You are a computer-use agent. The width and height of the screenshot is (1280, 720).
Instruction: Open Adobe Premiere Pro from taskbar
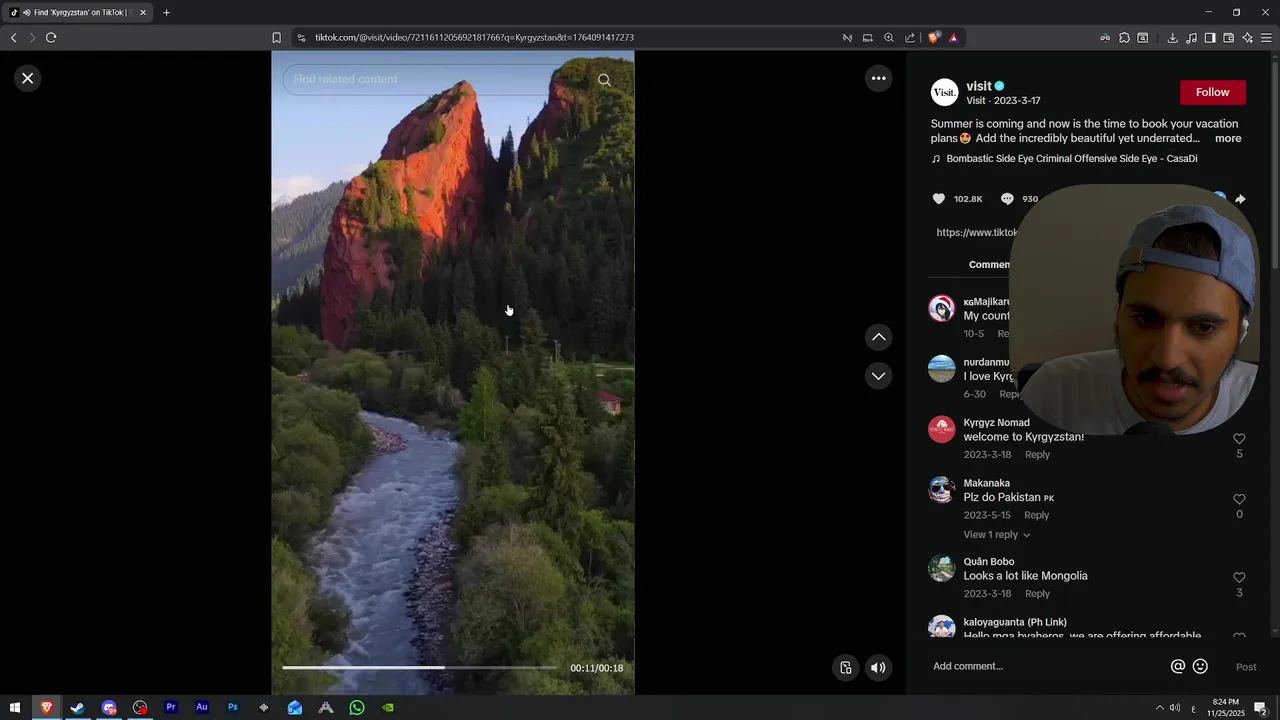(170, 707)
